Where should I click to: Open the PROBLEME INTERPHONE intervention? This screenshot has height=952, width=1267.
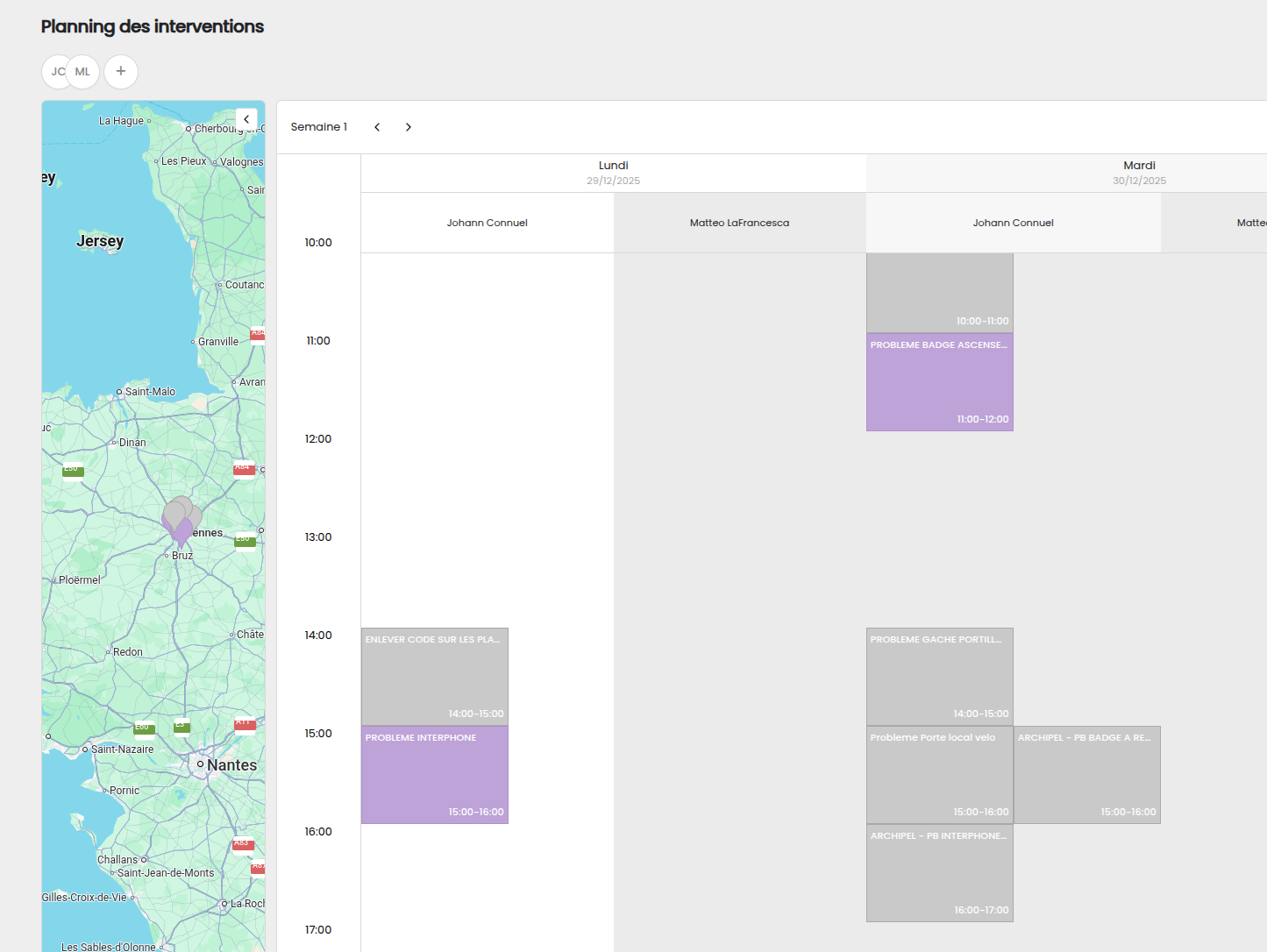pos(434,774)
